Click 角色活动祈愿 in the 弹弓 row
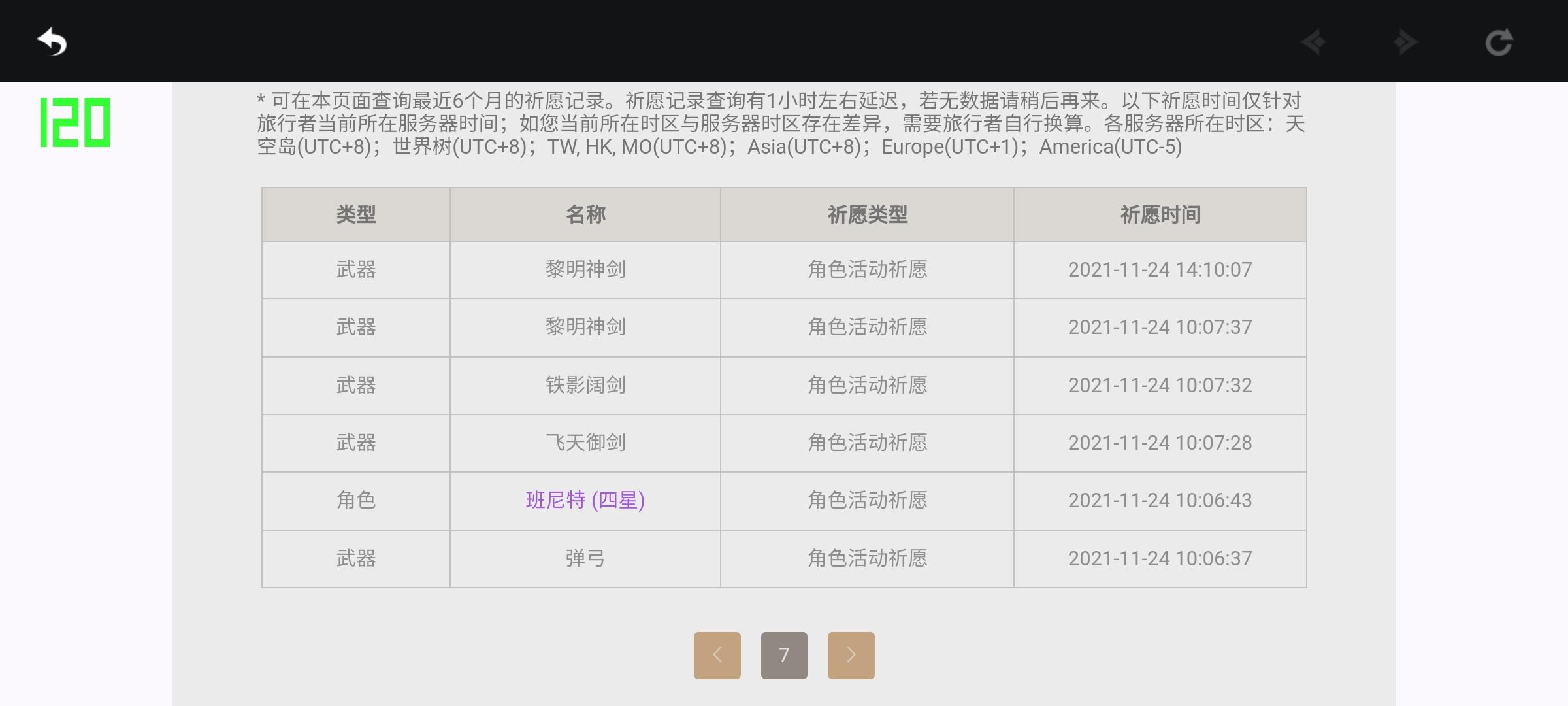The image size is (1568, 706). click(x=867, y=558)
